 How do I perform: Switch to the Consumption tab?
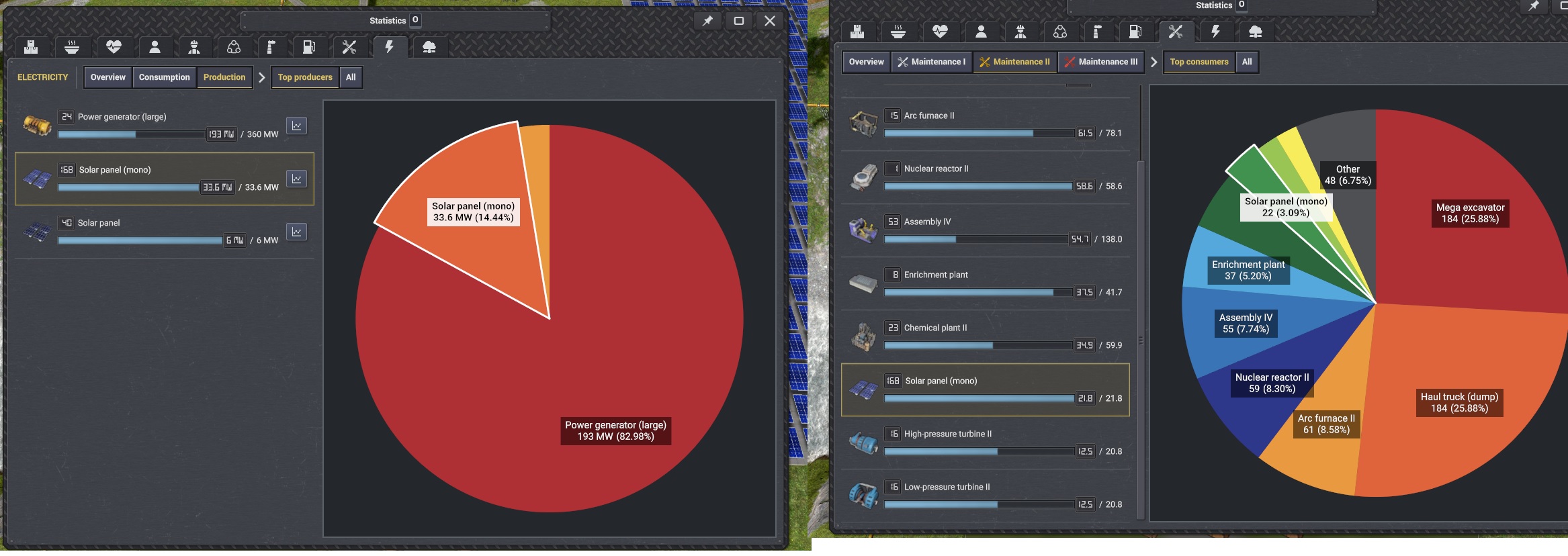click(165, 77)
